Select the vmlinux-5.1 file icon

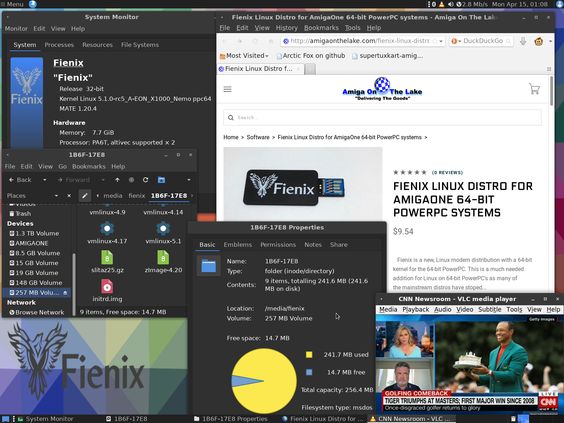[163, 228]
